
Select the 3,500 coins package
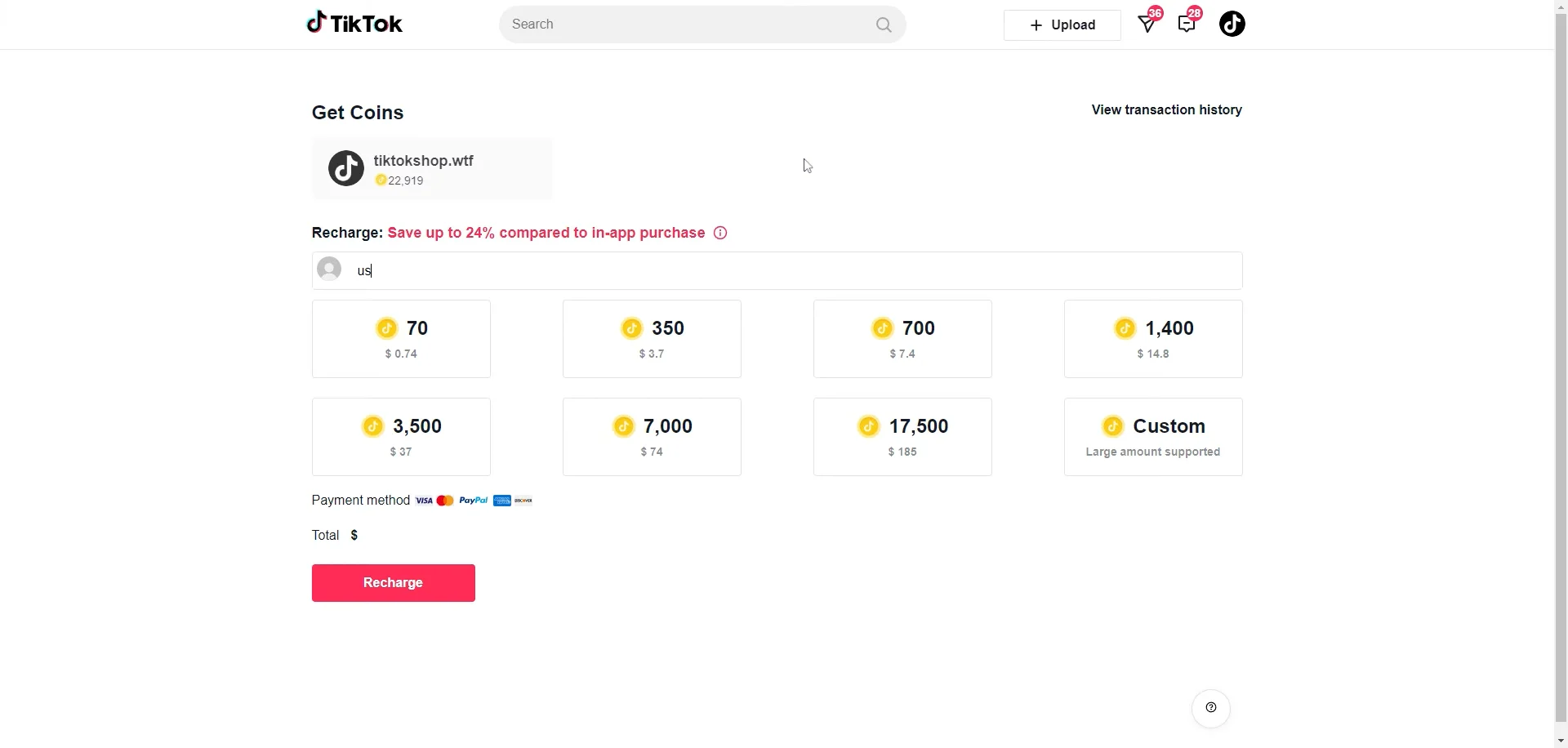pos(400,436)
